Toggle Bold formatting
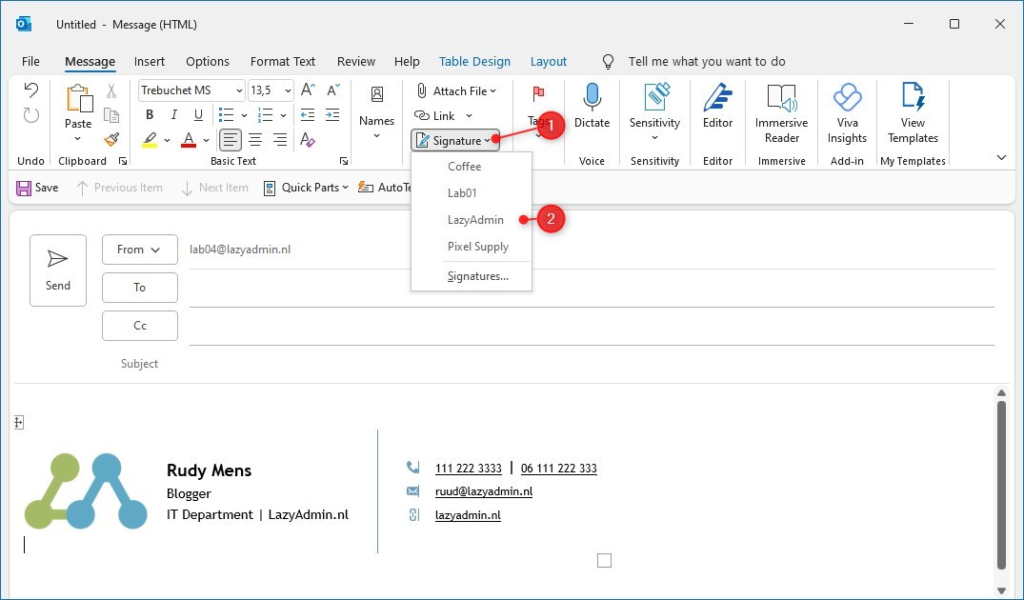The width and height of the screenshot is (1024, 600). tap(150, 115)
